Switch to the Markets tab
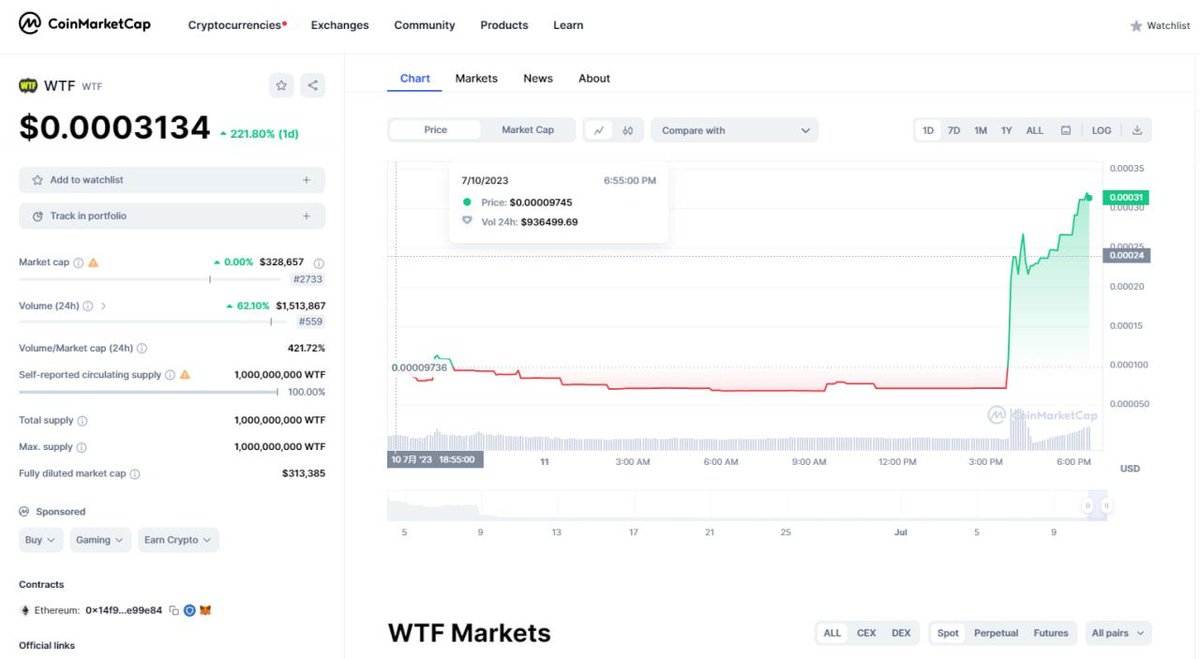 pos(476,78)
